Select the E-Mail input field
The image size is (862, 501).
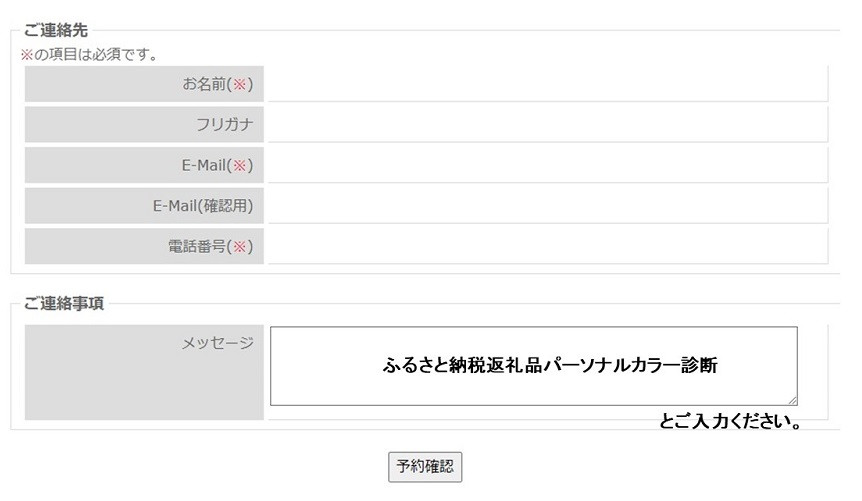tap(548, 165)
